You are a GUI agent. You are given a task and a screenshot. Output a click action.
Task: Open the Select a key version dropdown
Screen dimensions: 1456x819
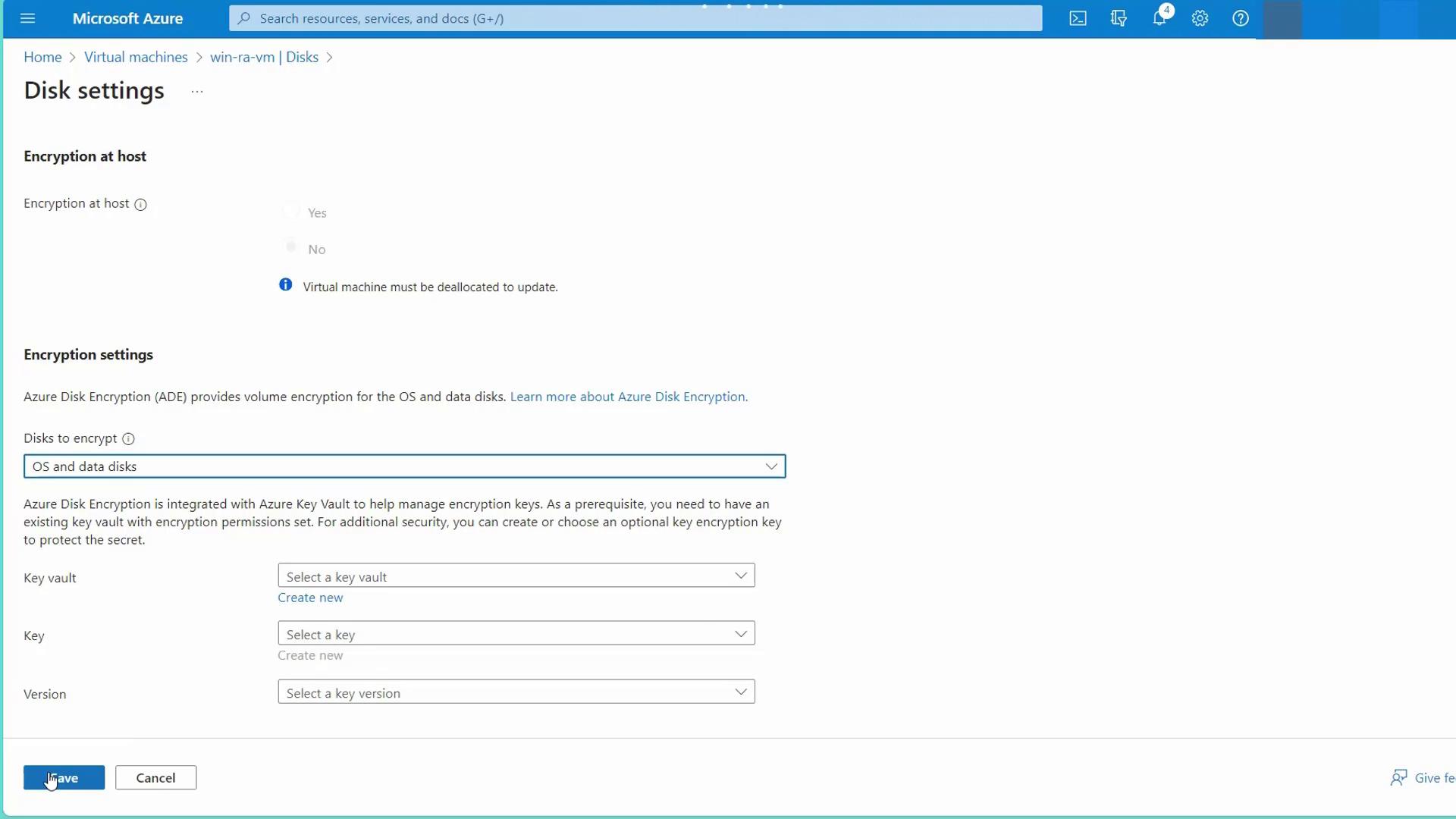(x=516, y=692)
